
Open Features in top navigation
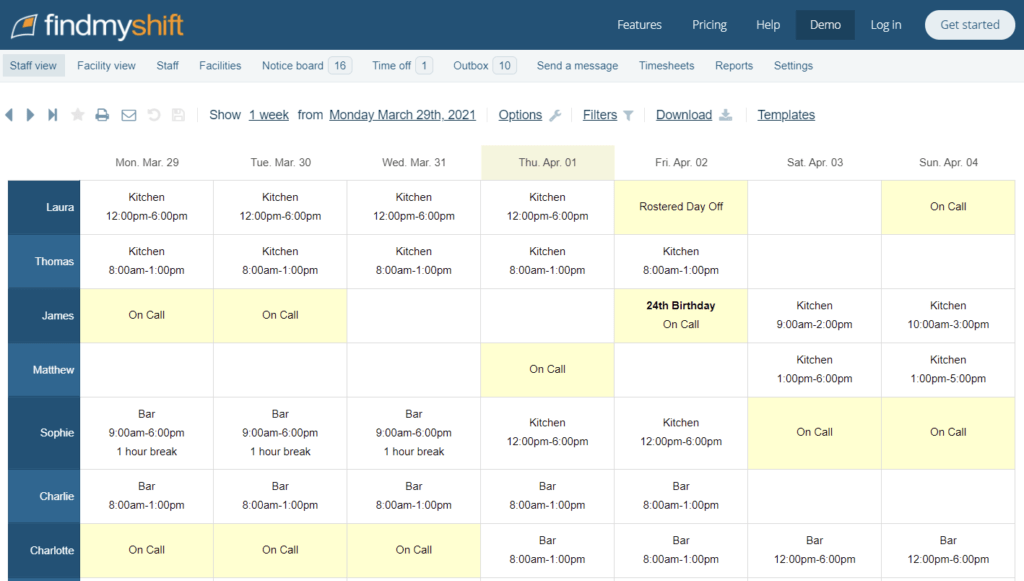click(x=639, y=25)
